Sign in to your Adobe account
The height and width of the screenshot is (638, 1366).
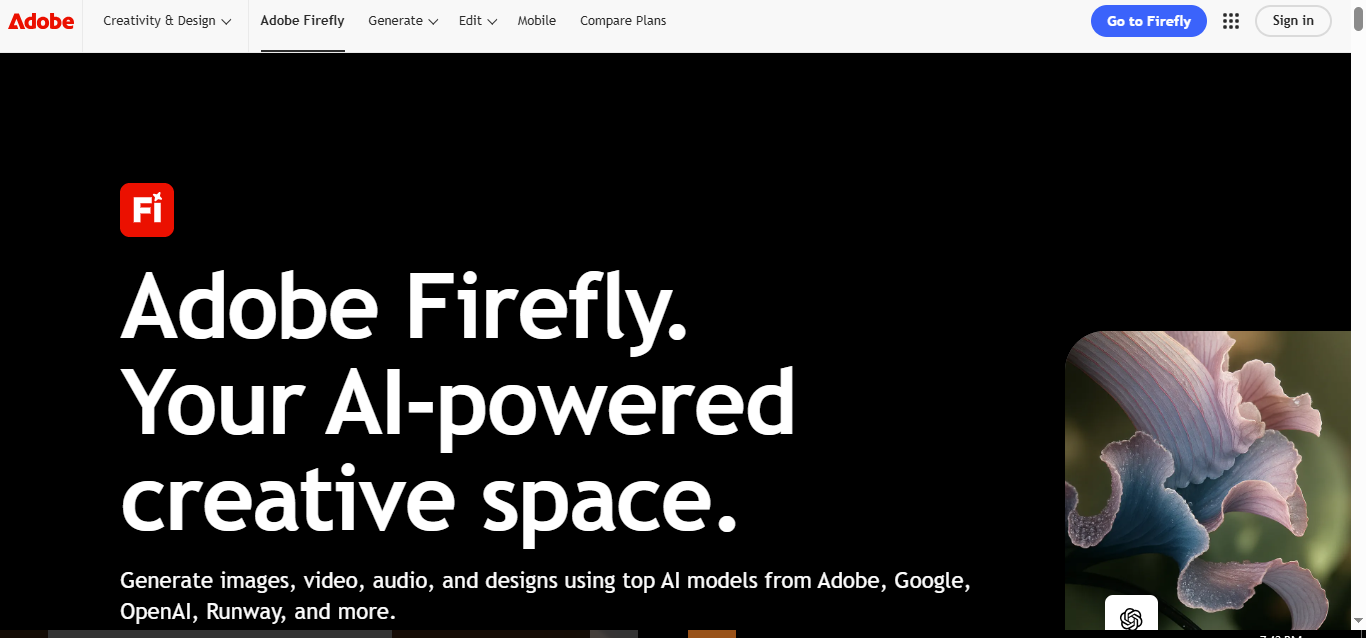tap(1293, 20)
